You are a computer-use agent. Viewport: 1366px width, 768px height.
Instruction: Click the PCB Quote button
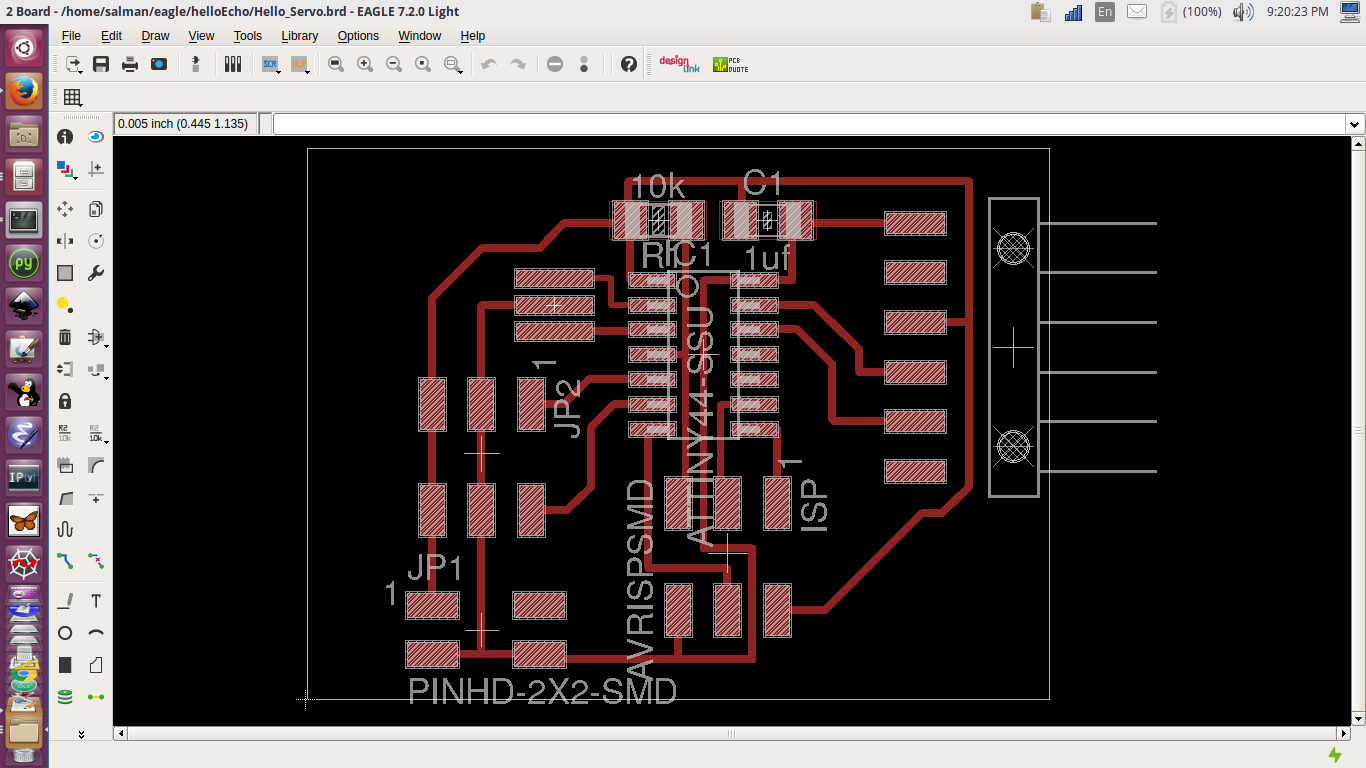point(730,63)
